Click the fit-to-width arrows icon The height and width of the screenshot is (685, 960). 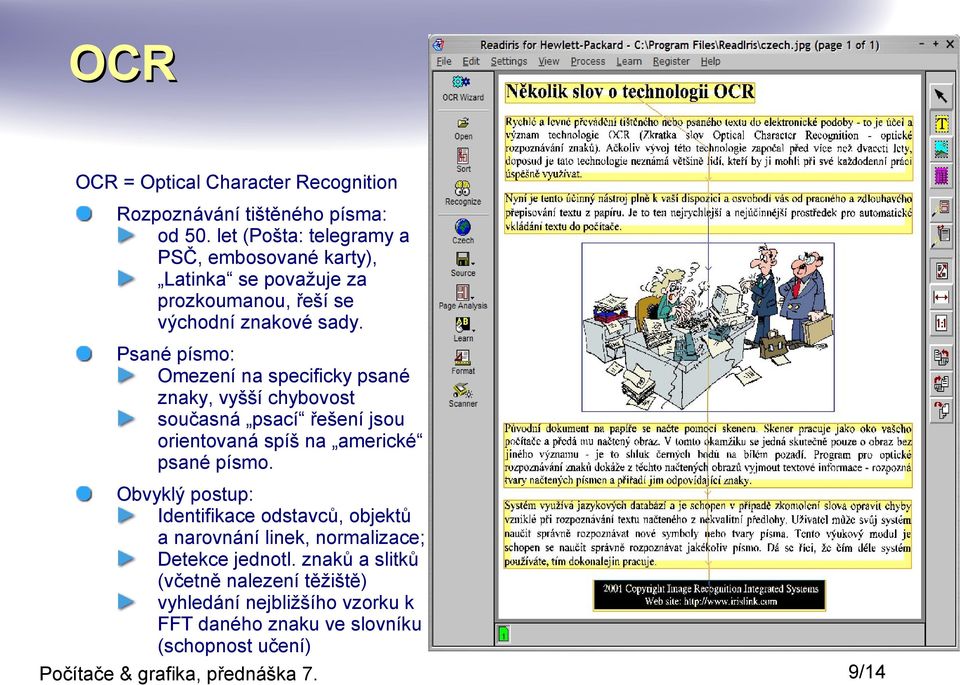(941, 297)
